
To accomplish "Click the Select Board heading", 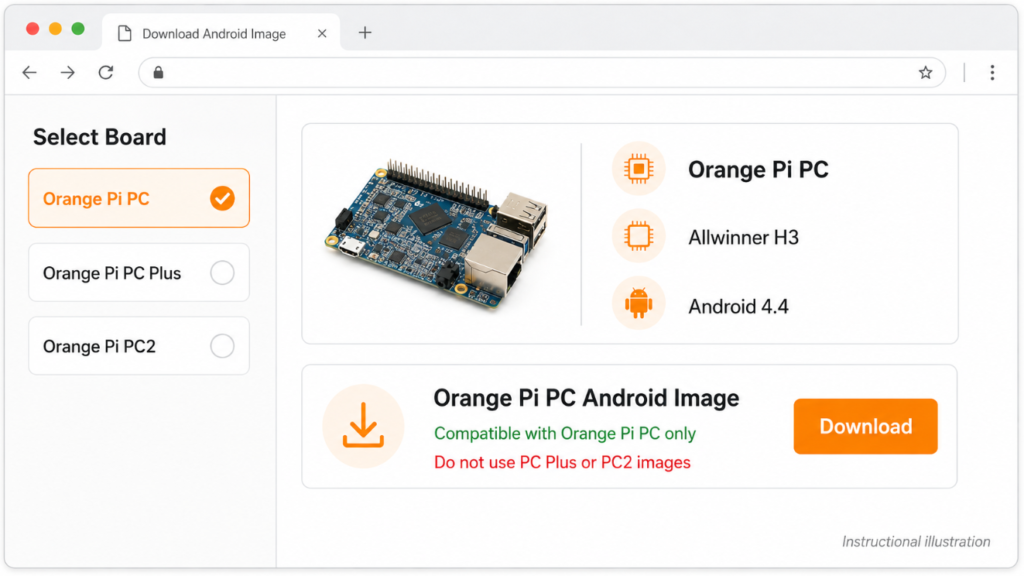I will click(100, 137).
